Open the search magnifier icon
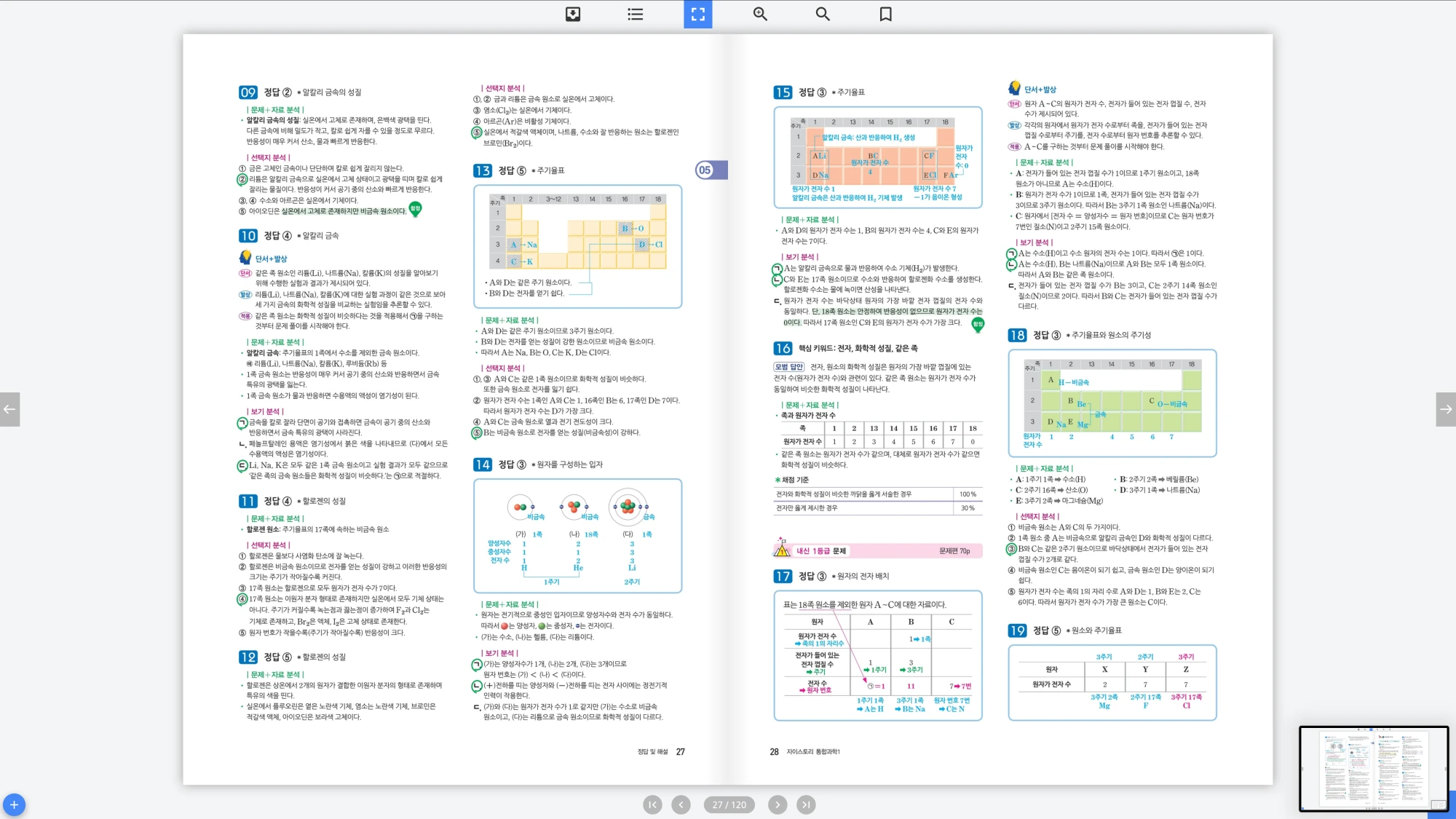The image size is (1456, 819). tap(823, 14)
